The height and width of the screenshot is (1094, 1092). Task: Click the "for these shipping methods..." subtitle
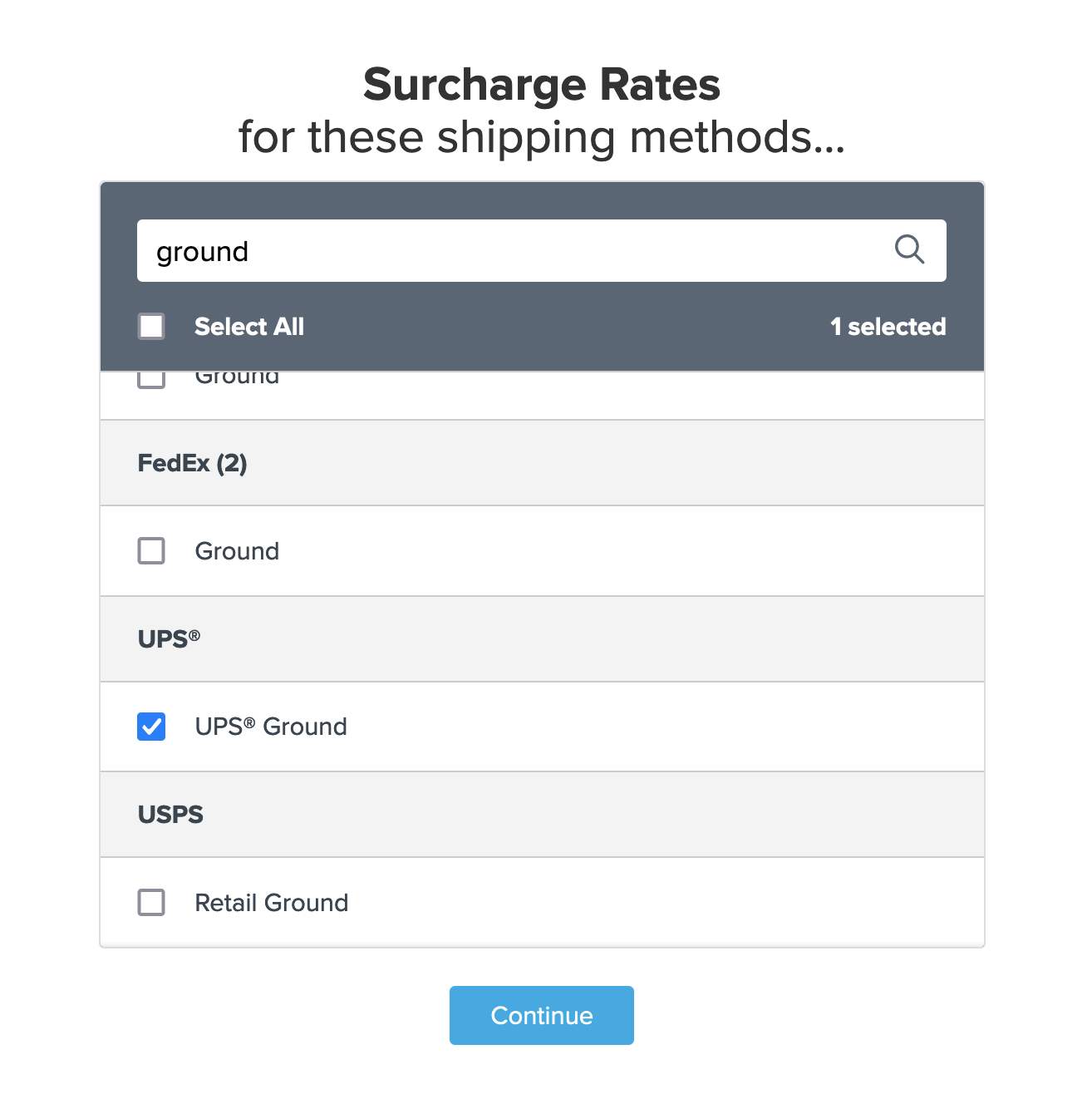[x=542, y=137]
